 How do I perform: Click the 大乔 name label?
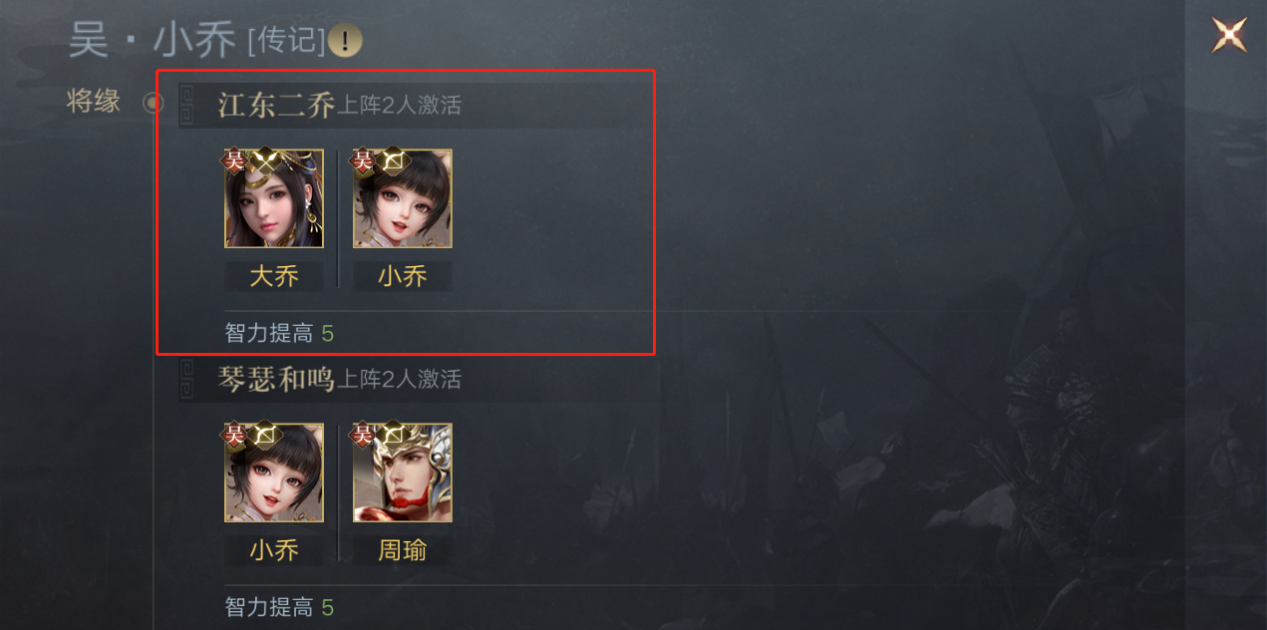[274, 277]
